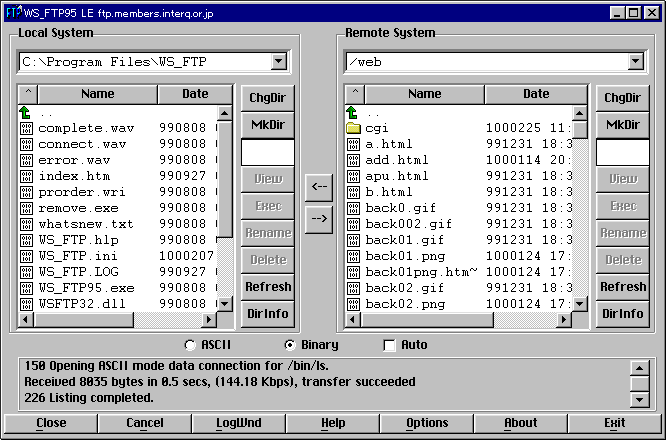
Task: Click the local parent directory green arrow
Action: click(25, 113)
